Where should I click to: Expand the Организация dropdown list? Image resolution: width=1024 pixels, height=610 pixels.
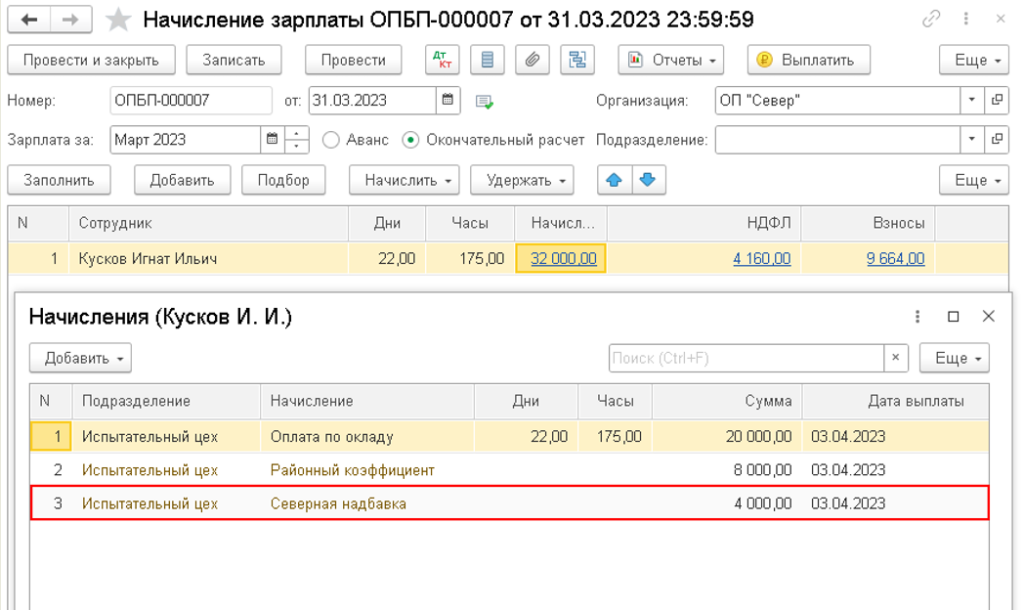point(972,100)
